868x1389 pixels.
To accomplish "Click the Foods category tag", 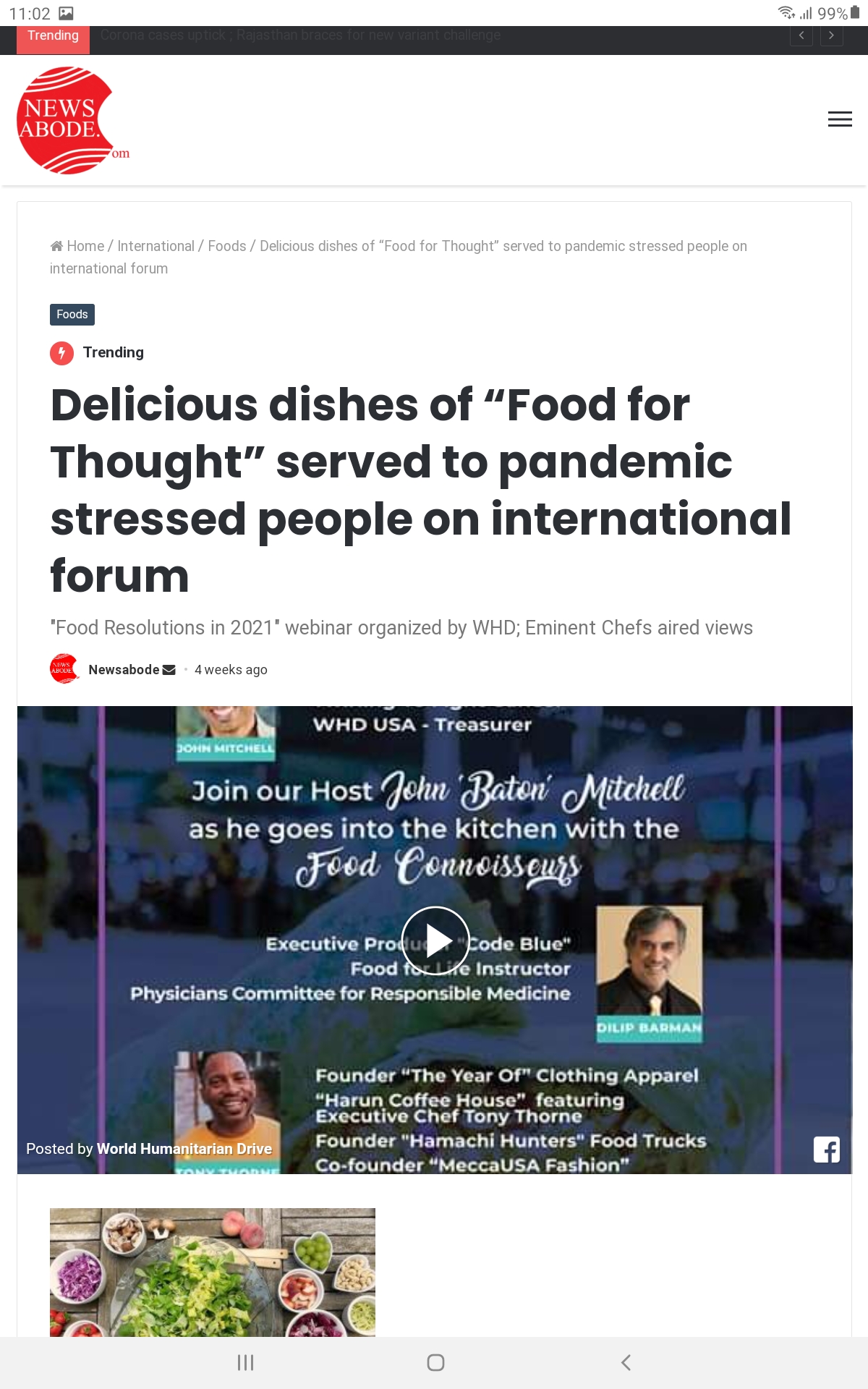I will [72, 315].
